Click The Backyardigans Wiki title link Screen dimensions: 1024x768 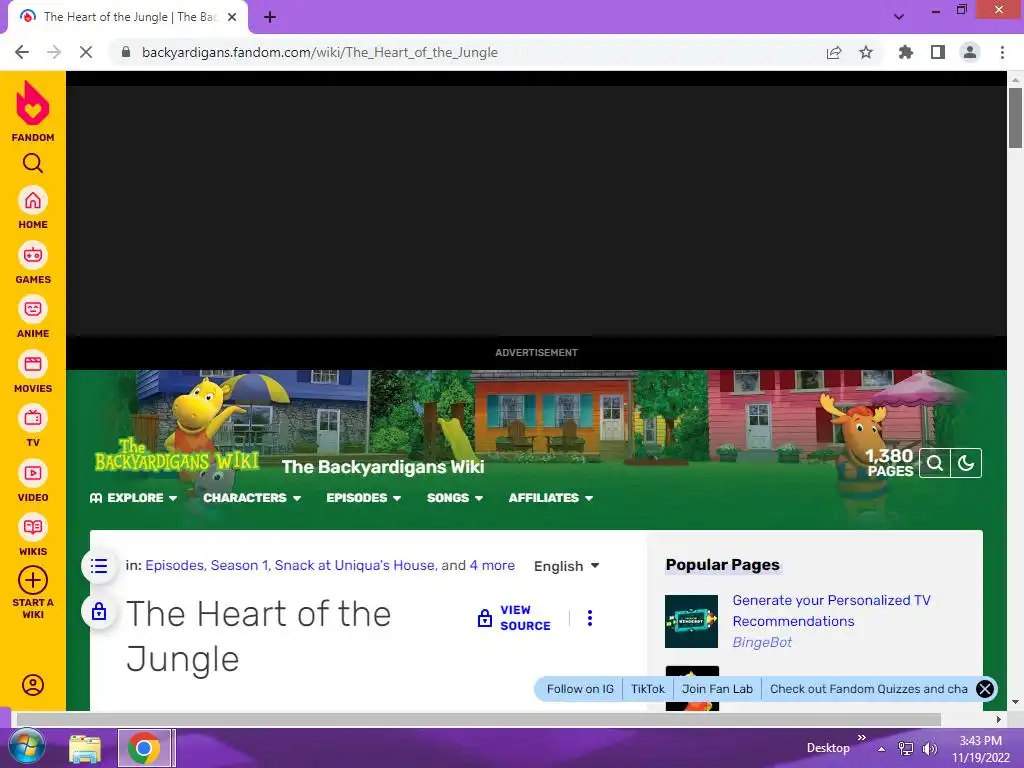[383, 467]
